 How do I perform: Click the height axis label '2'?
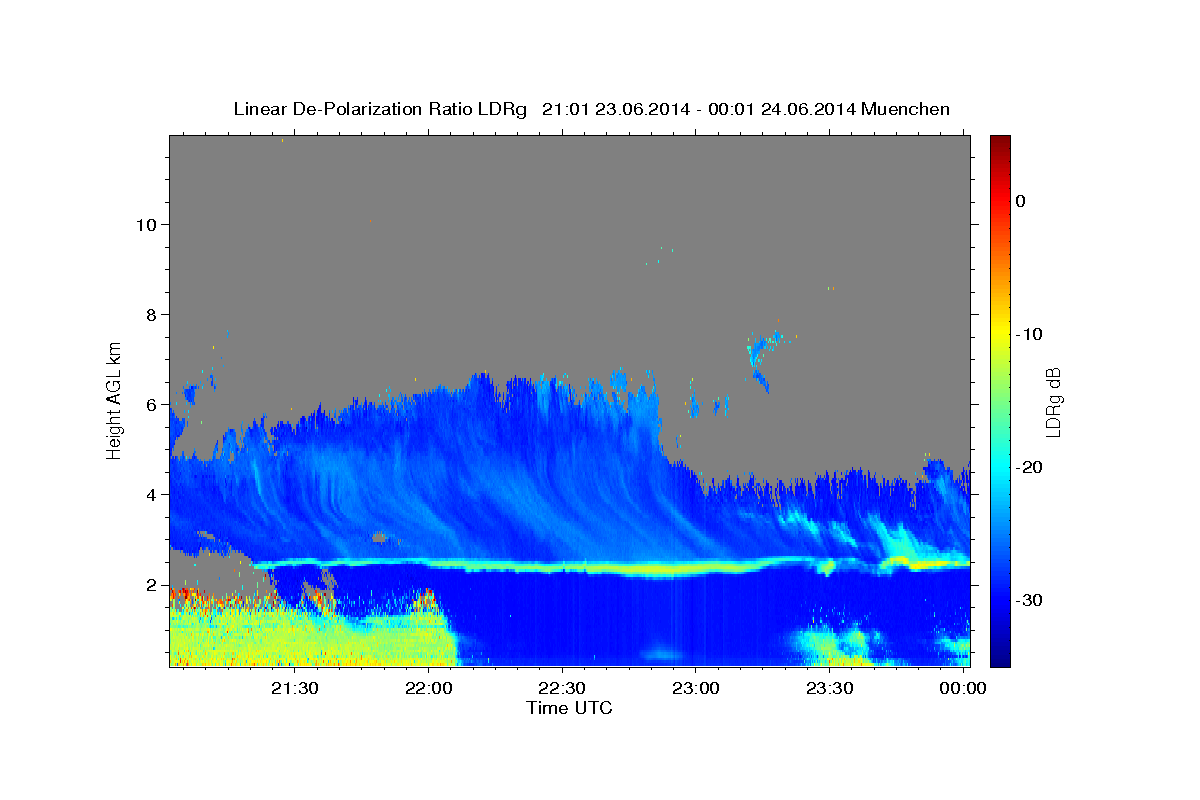[x=149, y=584]
